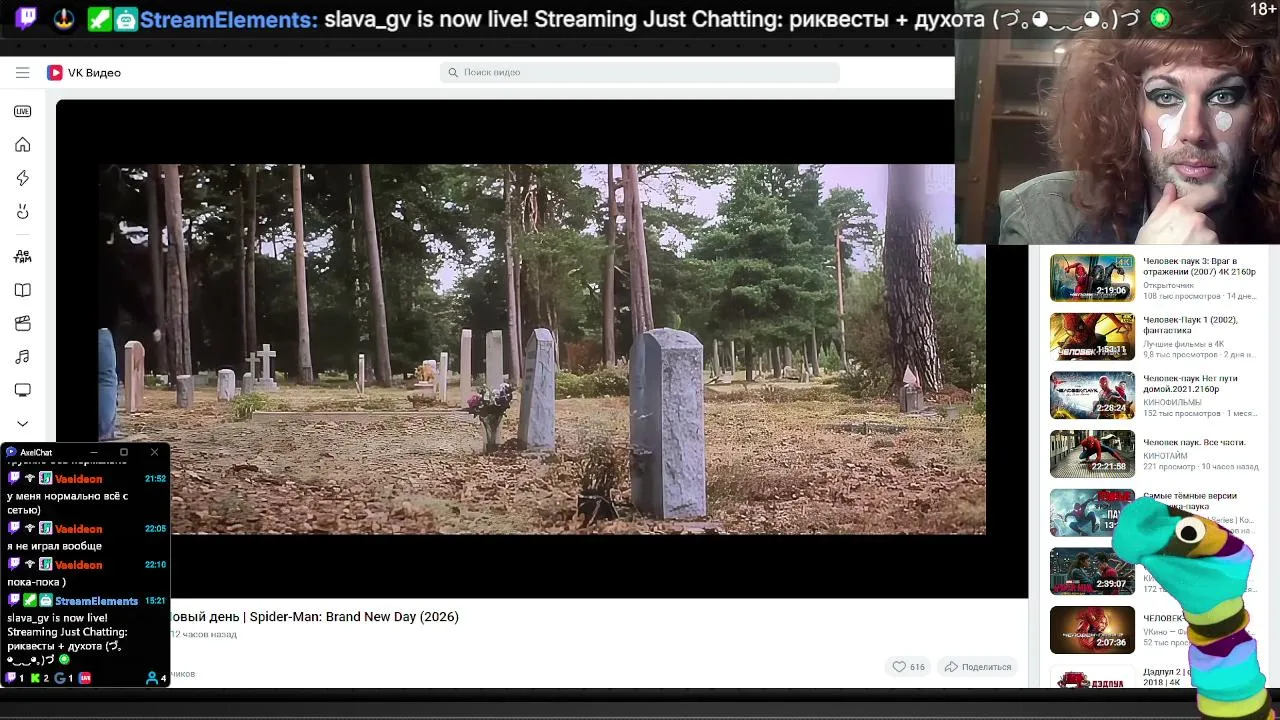Click the red LIVE icon in AxelChat footer
Screen dimensions: 1280x720
[x=85, y=678]
